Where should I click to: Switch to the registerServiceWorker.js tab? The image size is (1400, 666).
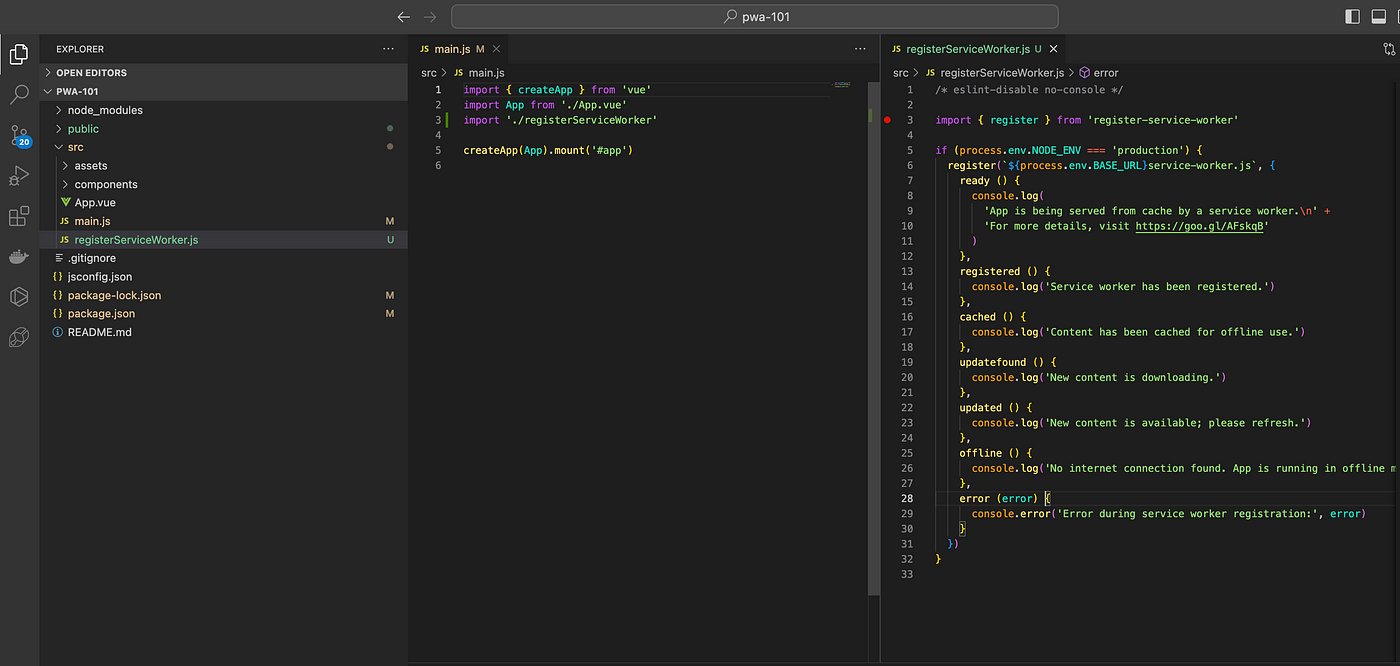(x=967, y=49)
